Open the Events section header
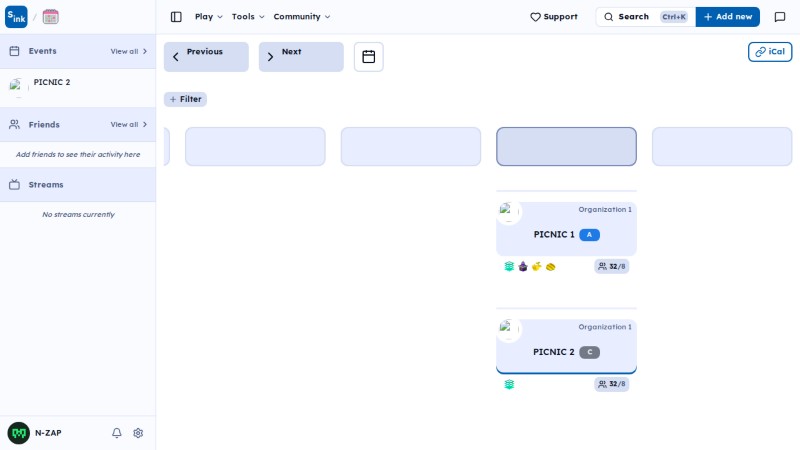 click(x=78, y=51)
